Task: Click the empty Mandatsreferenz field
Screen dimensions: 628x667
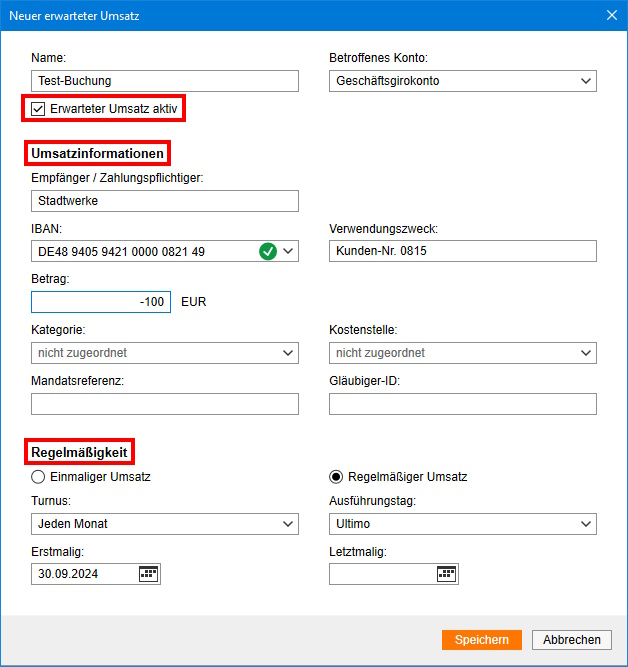Action: [165, 404]
